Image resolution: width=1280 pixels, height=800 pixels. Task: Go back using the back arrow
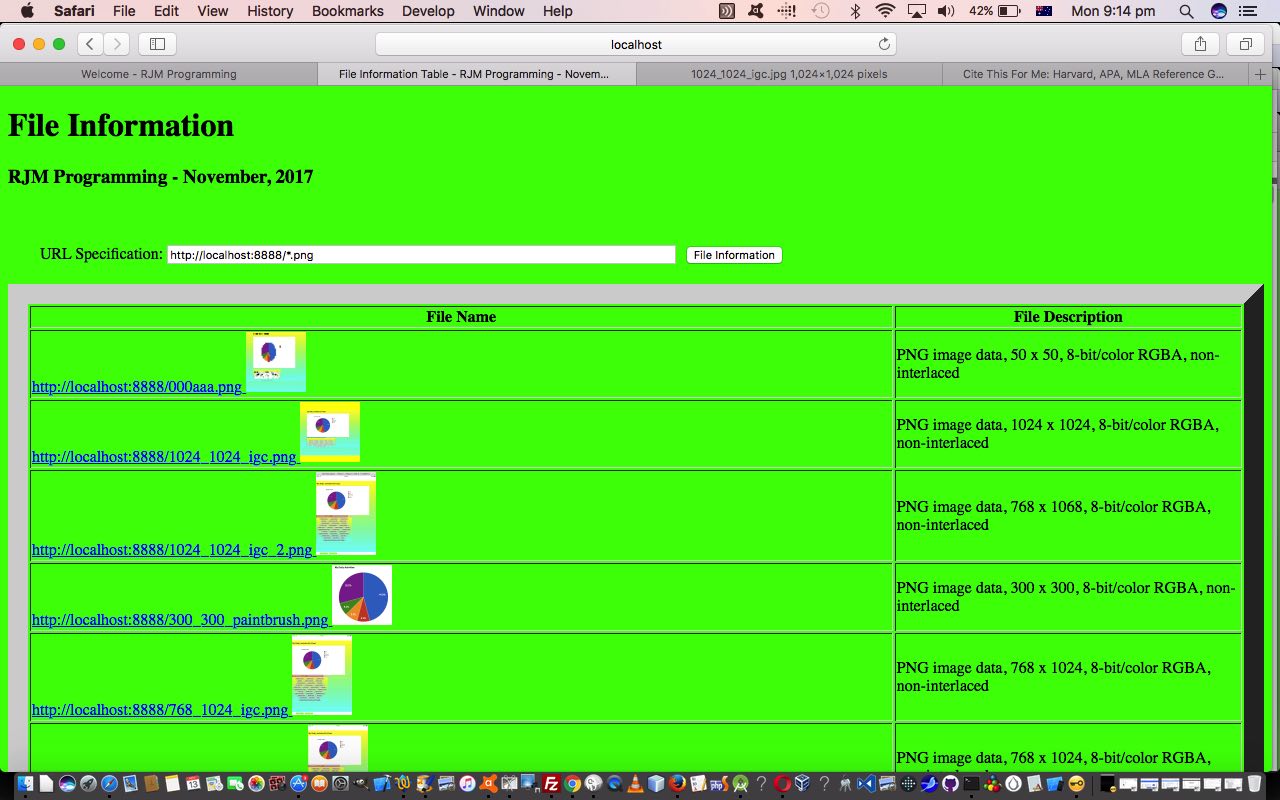click(90, 44)
